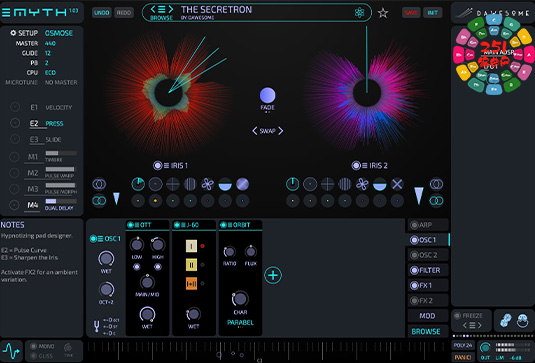Click teal linked-circles icon right of IRIS 2

436,200
